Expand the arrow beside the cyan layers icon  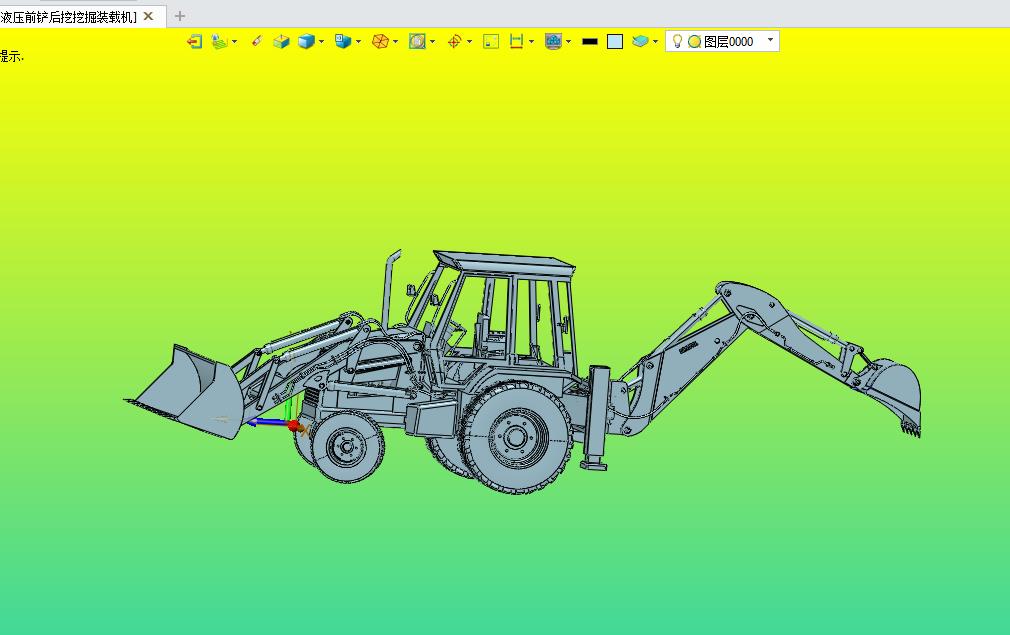click(655, 42)
